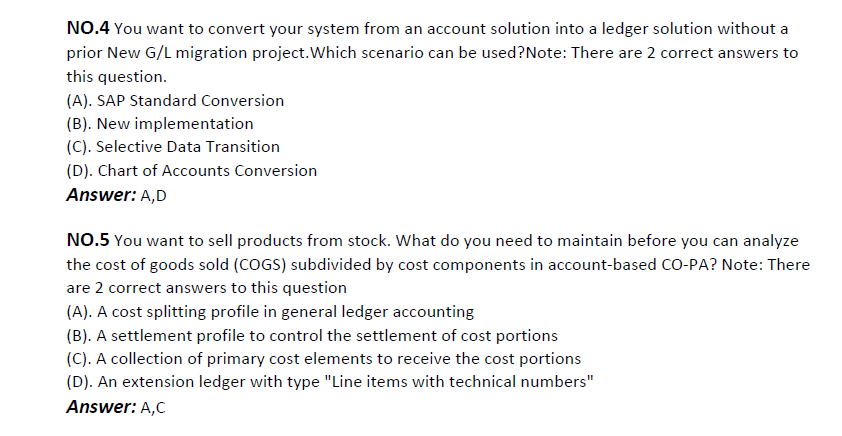The height and width of the screenshot is (436, 842).
Task: Click the NO.5 question heading
Action: coord(88,240)
